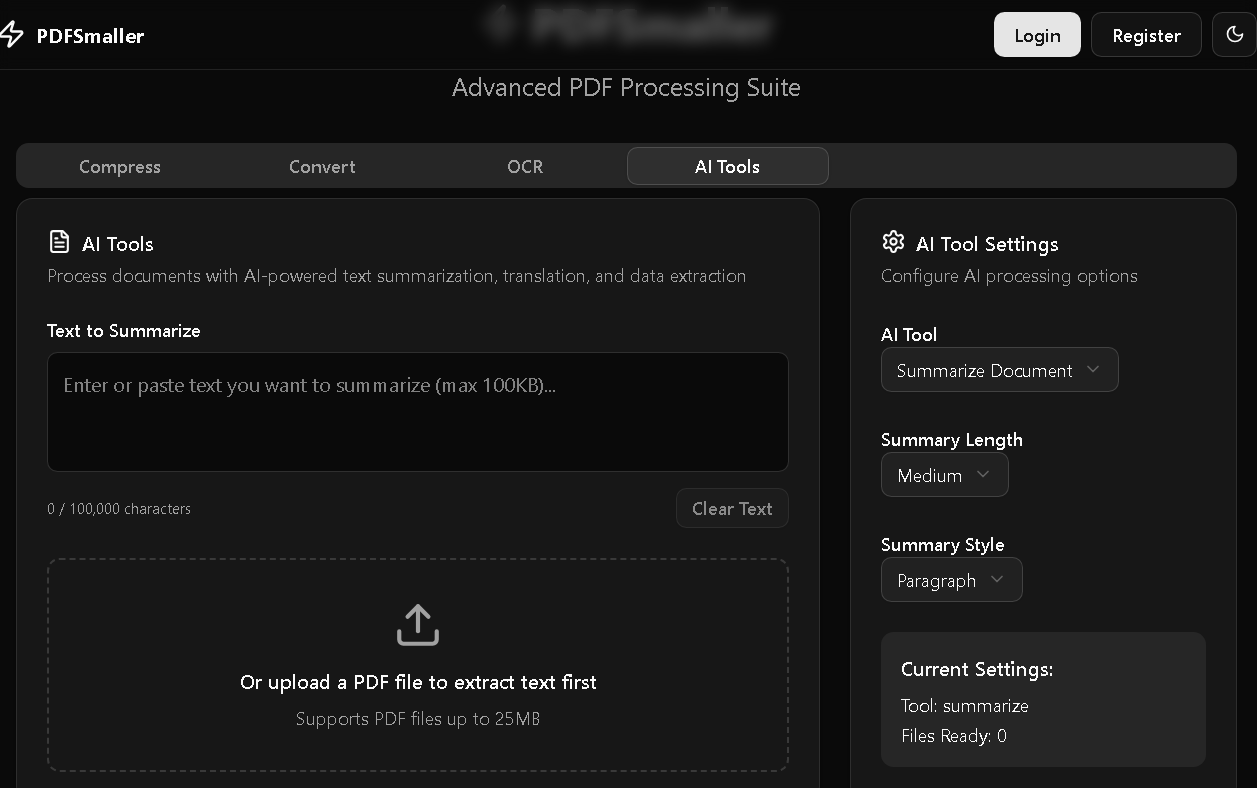1257x788 pixels.
Task: Switch to the Compress tab
Action: (119, 166)
